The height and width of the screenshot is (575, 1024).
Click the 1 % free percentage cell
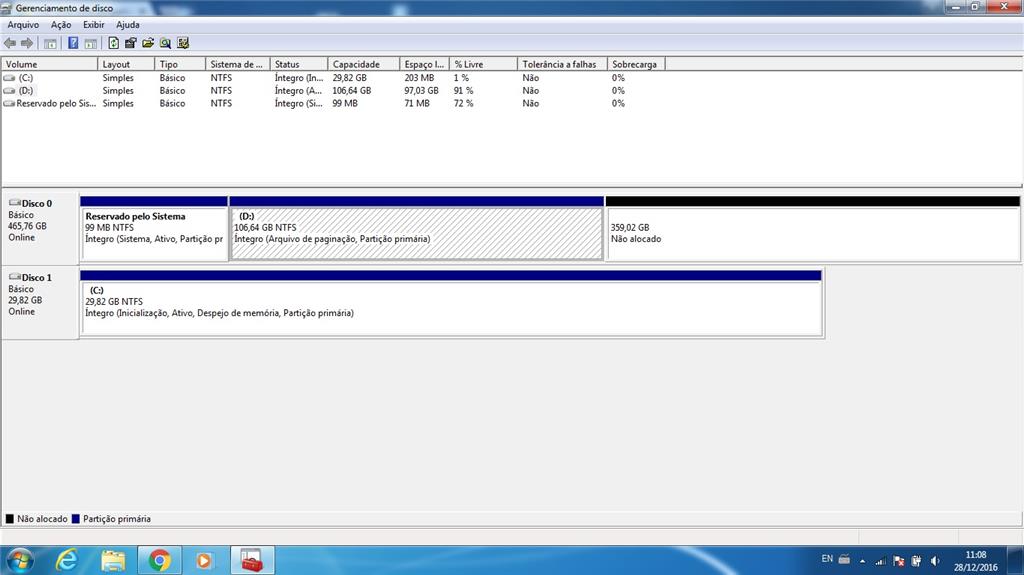point(461,78)
